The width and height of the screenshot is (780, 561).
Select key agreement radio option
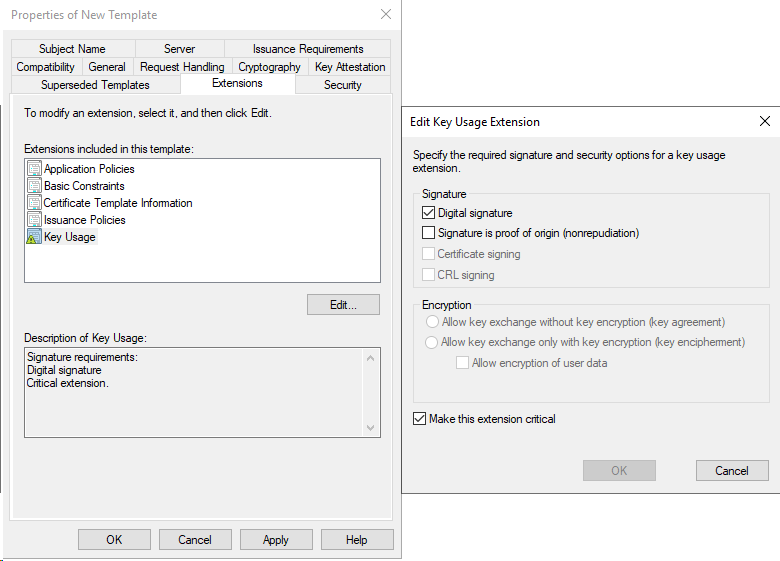[432, 322]
